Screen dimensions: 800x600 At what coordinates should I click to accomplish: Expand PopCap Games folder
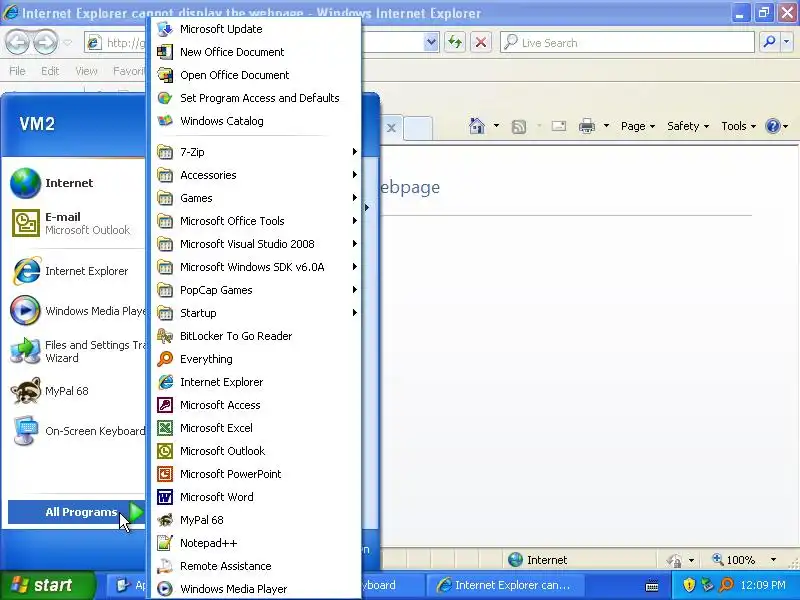pos(256,289)
